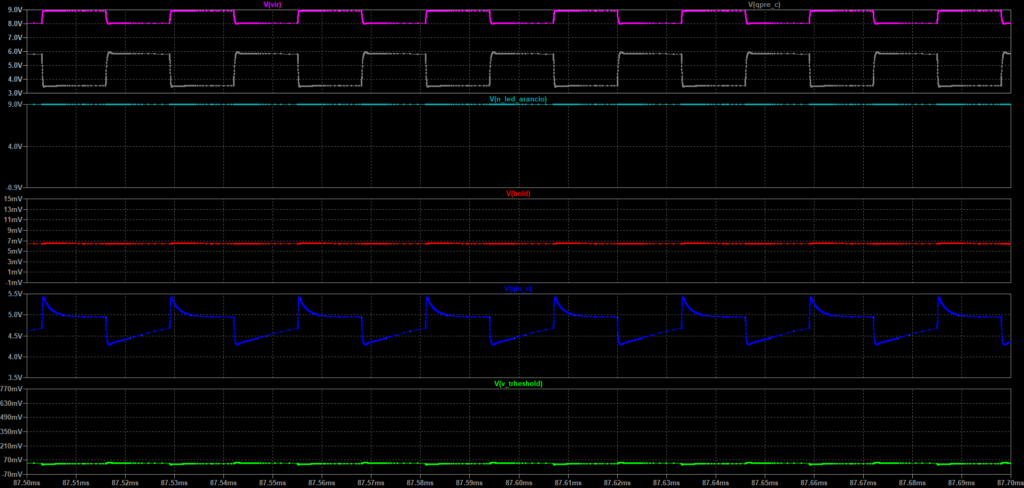
Task: Click the 87.55ms time axis label
Action: 273,483
